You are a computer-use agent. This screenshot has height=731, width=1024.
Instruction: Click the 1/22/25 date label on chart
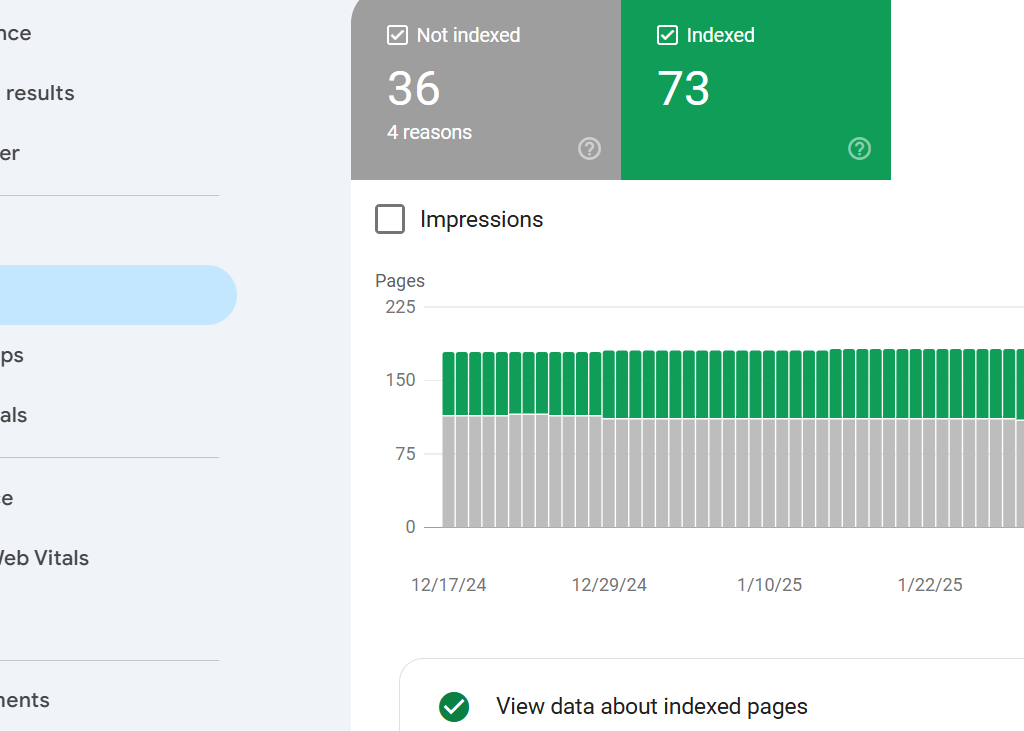(x=930, y=585)
